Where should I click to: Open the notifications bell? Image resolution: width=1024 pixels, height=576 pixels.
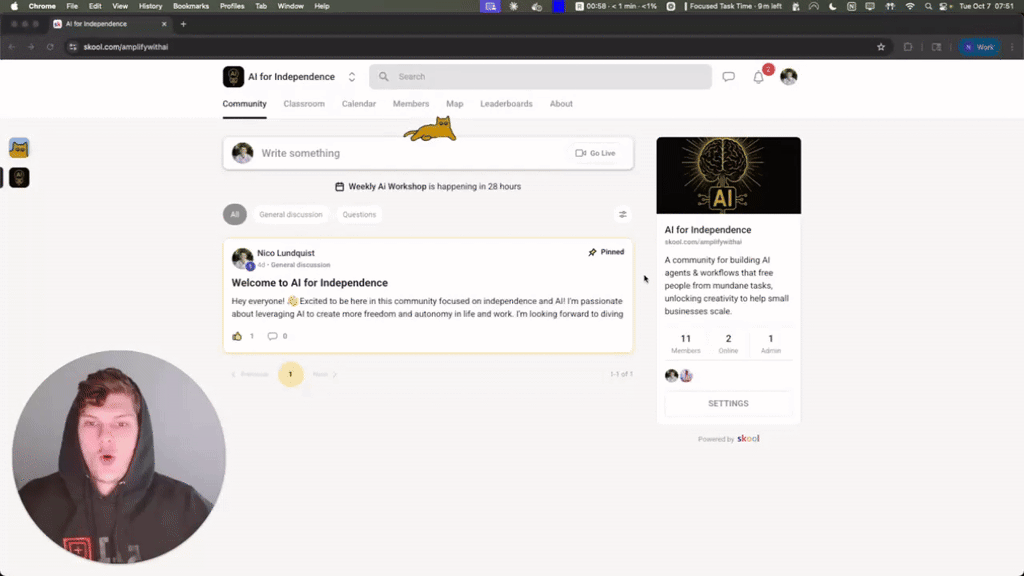point(758,77)
